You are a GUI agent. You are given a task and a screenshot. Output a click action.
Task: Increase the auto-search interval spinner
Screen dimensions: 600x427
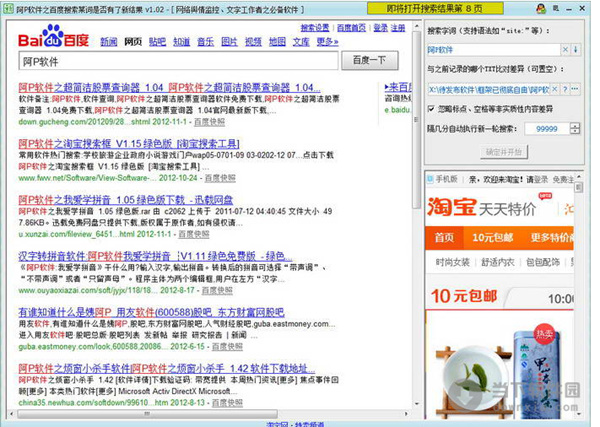(x=575, y=125)
